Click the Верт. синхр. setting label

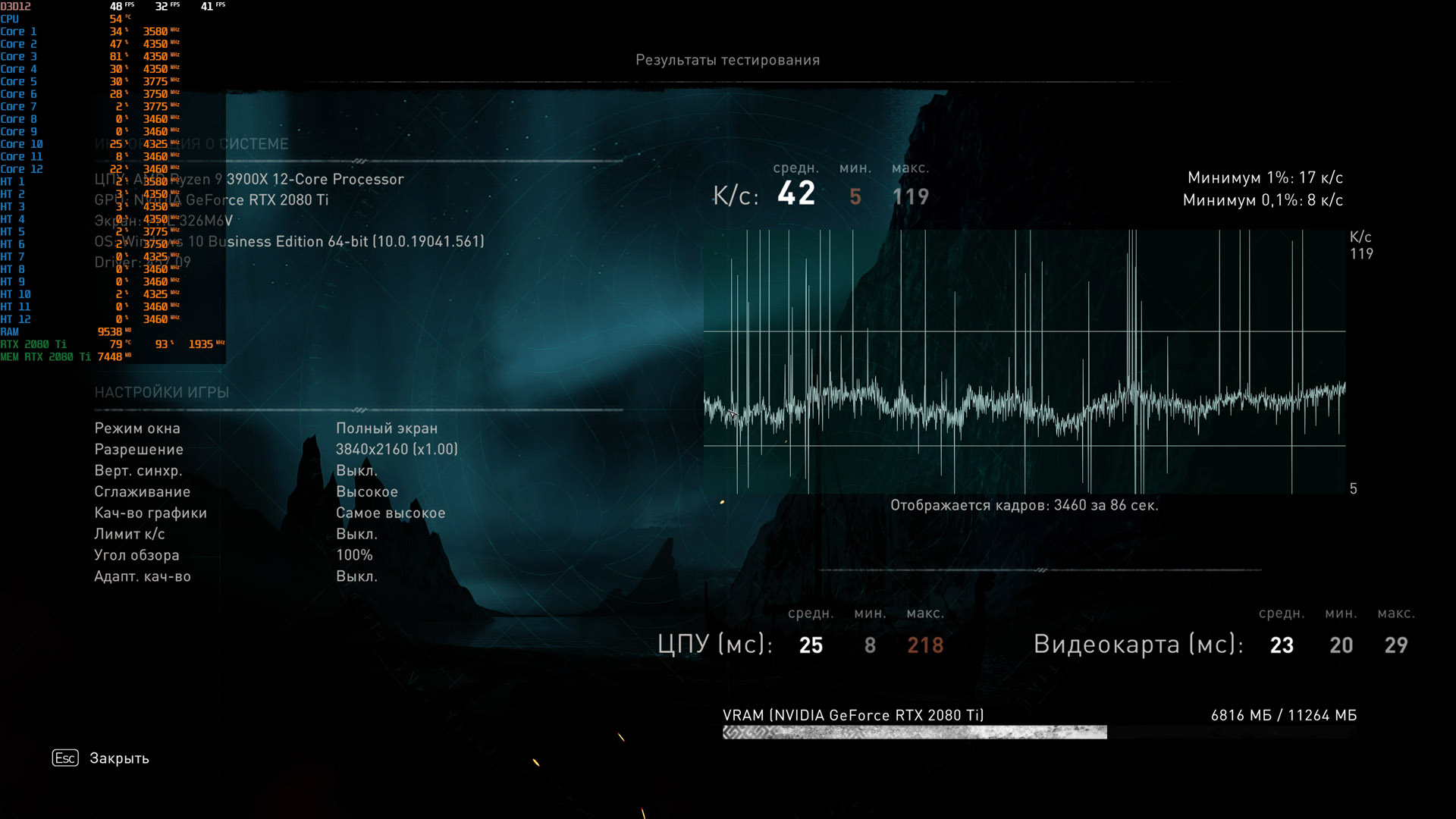click(x=138, y=471)
